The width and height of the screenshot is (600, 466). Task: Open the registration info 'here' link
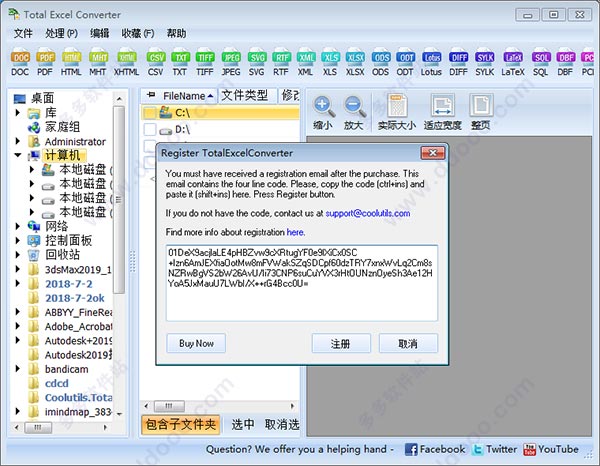[295, 232]
